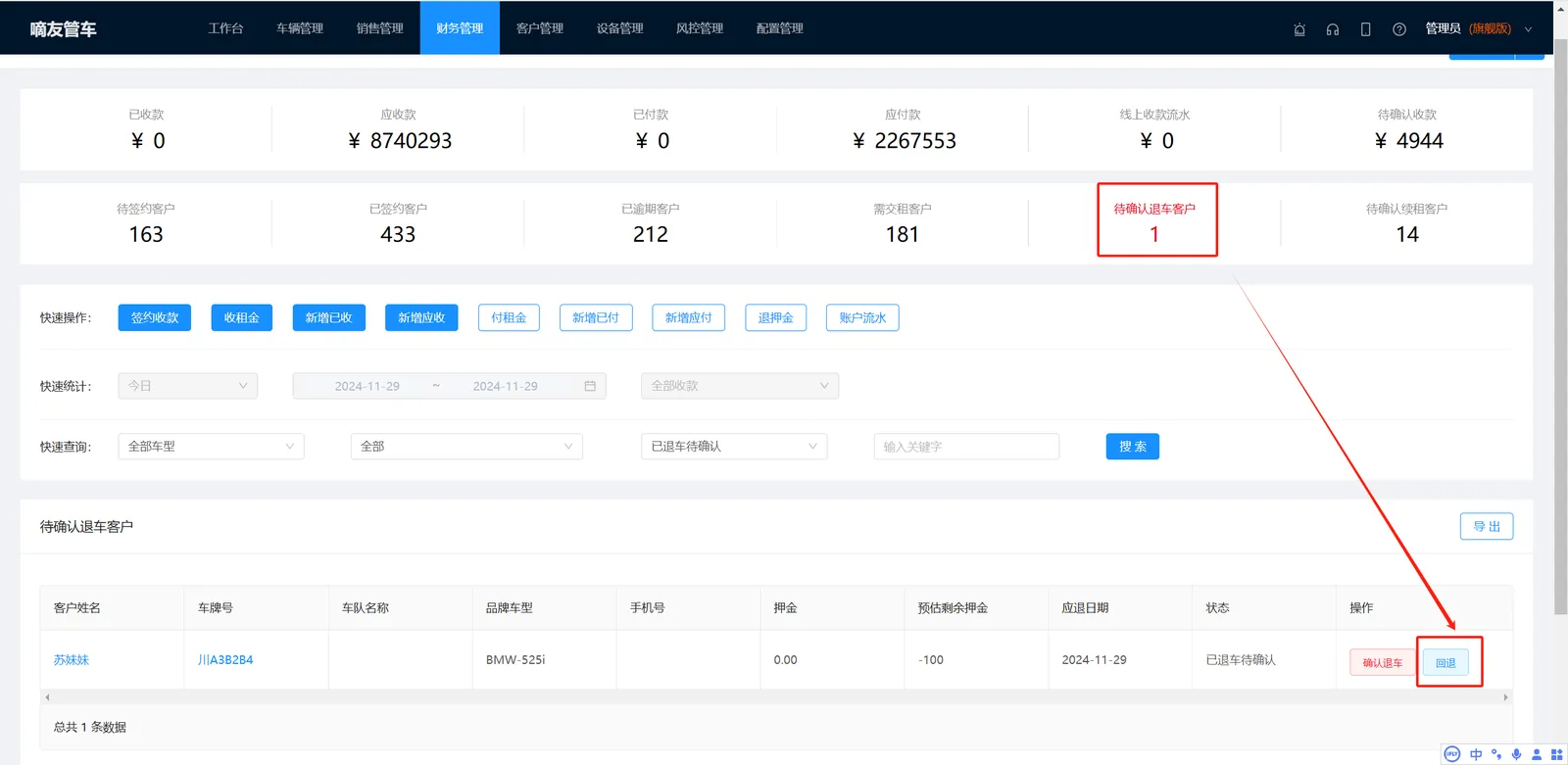
Task: Open the 全部 filter dropdown
Action: [466, 447]
